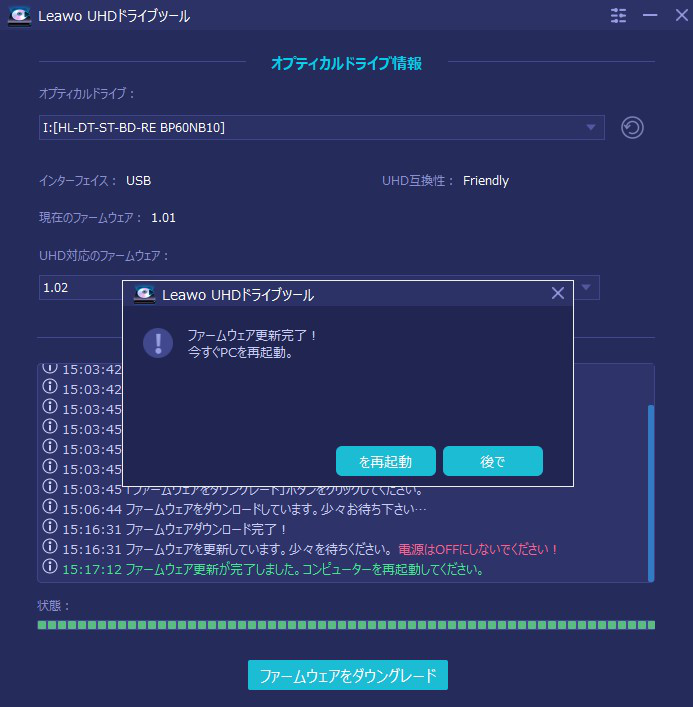Open the optical drive dropdown

click(321, 128)
